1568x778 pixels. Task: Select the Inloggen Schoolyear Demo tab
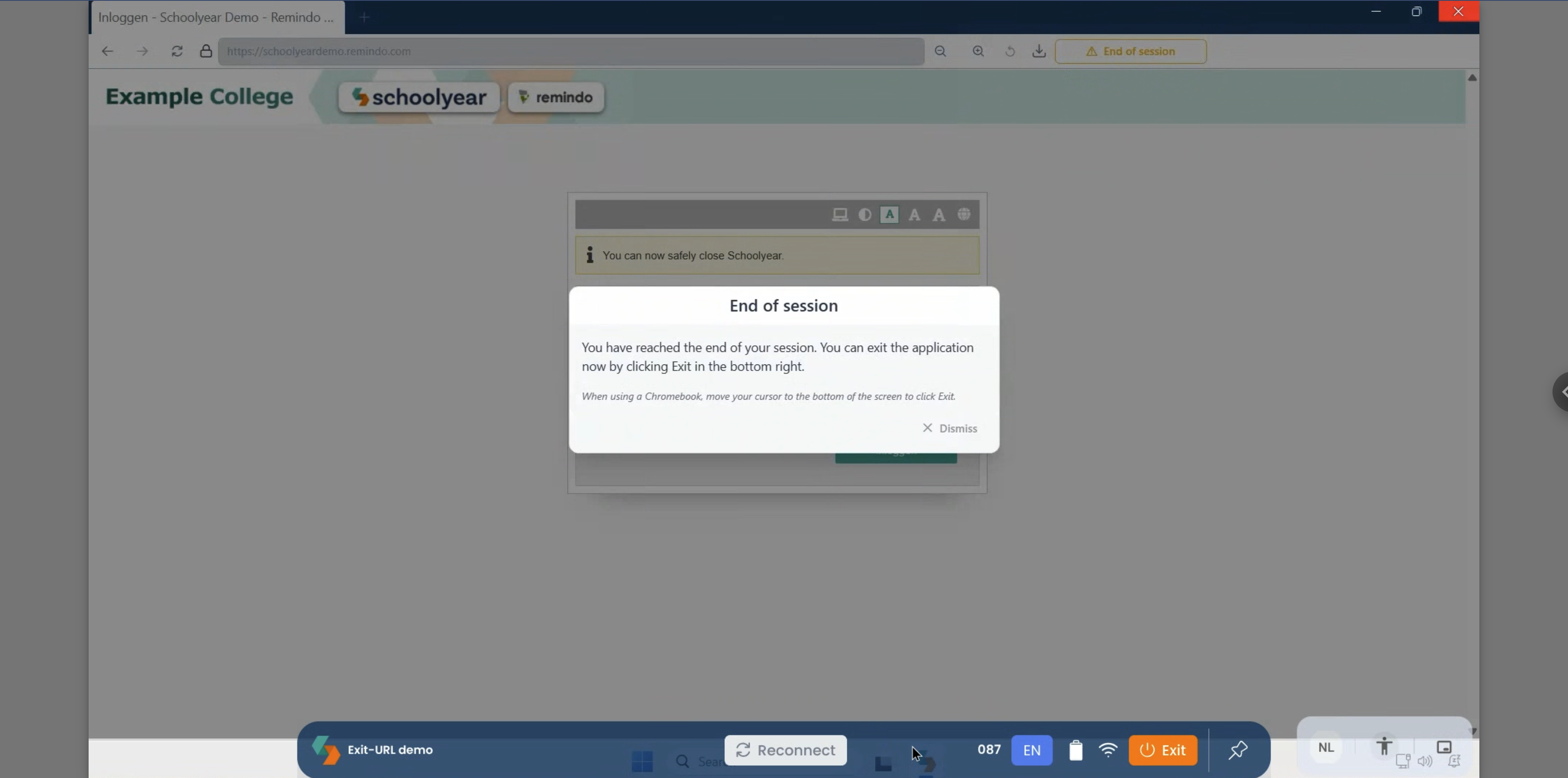point(216,17)
